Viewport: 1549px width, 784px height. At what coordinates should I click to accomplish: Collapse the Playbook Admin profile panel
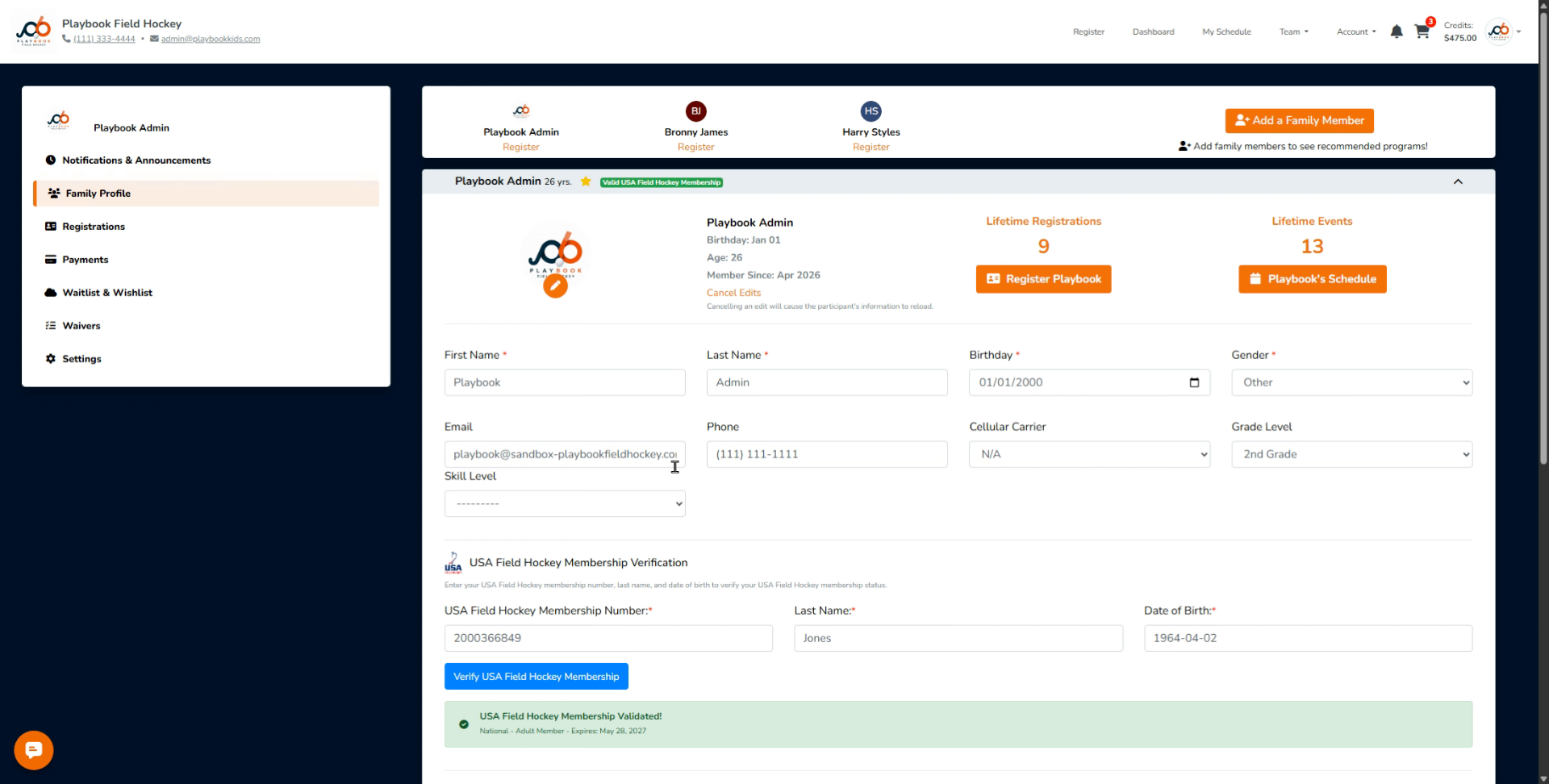[x=1458, y=181]
